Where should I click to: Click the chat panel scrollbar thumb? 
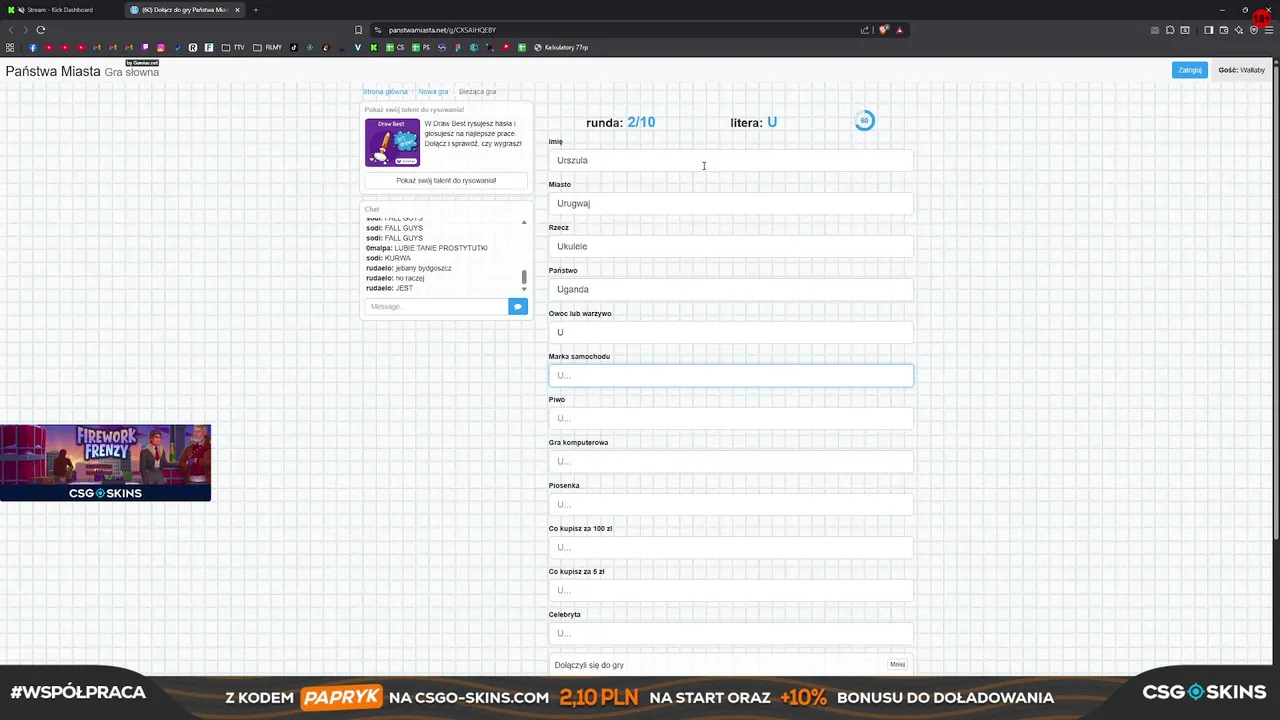click(x=524, y=276)
